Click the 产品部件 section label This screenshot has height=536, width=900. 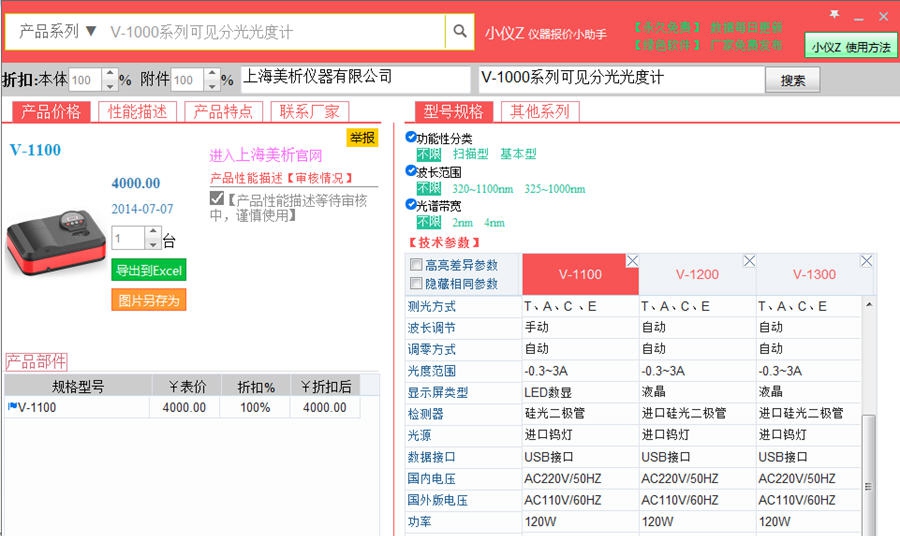point(36,362)
